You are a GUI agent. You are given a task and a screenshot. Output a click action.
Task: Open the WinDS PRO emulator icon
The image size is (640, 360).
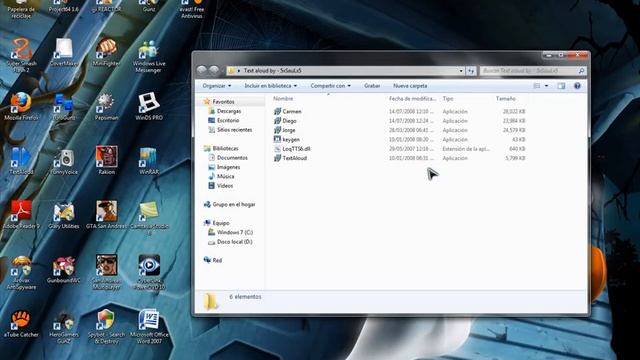[x=149, y=106]
